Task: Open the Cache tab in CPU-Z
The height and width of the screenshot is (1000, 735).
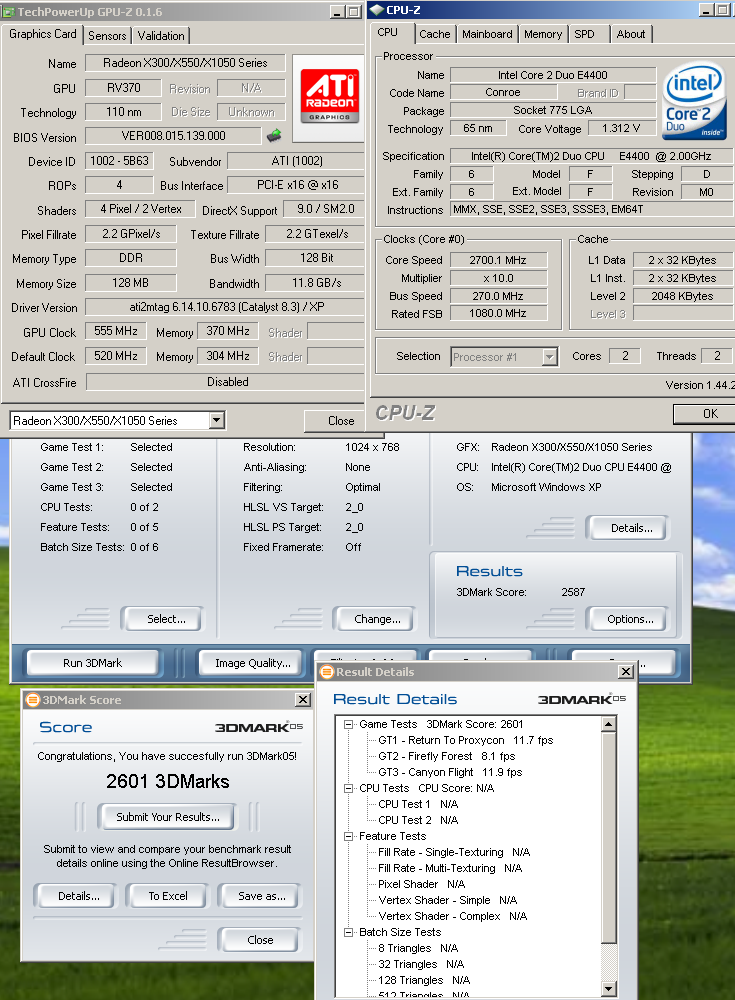Action: pos(434,34)
